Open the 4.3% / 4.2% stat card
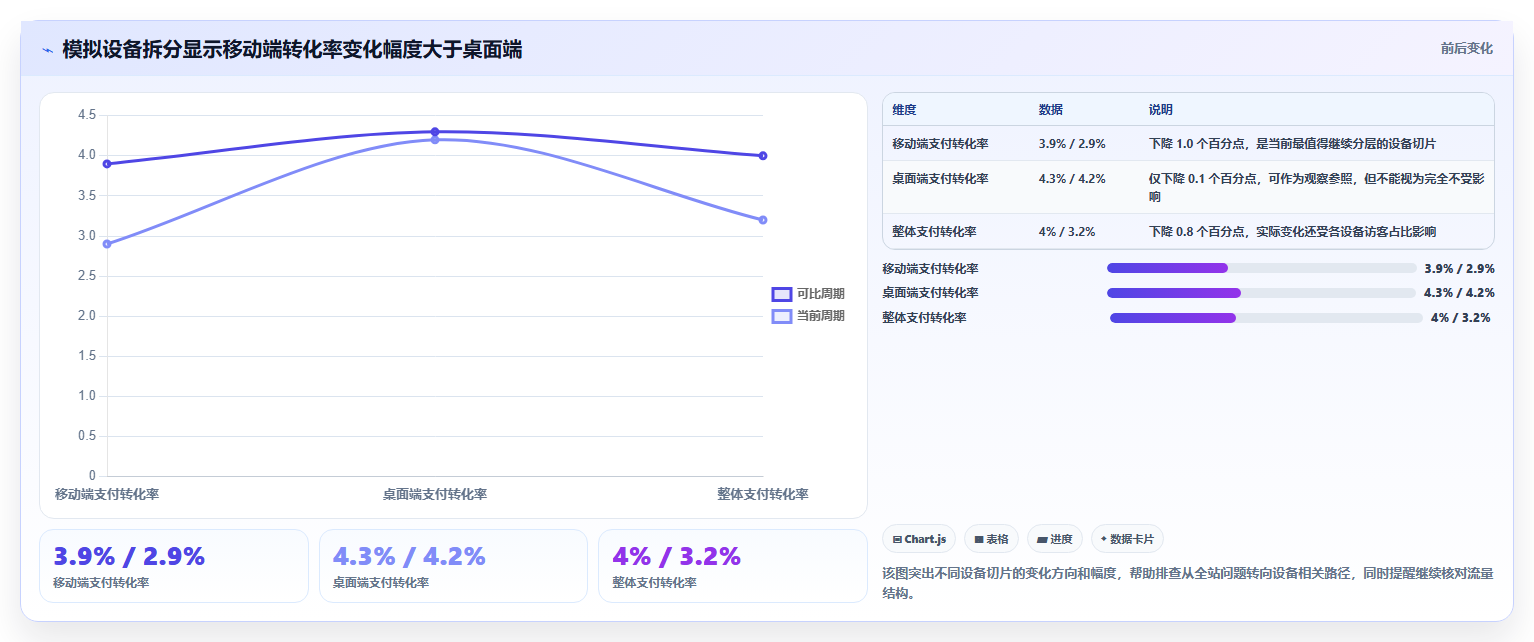The image size is (1534, 642). (x=453, y=566)
